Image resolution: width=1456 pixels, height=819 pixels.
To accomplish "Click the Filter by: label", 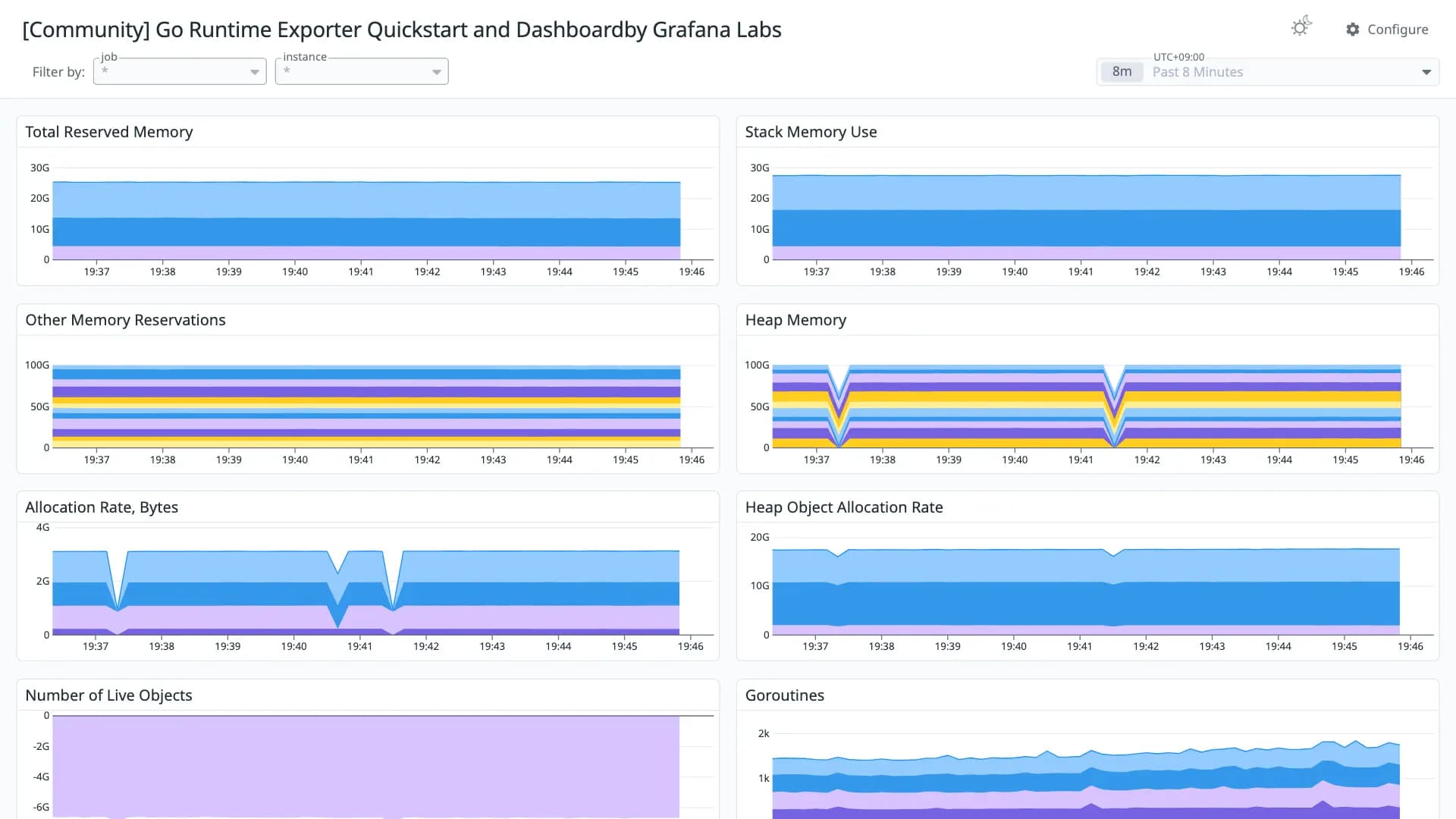I will pos(58,72).
